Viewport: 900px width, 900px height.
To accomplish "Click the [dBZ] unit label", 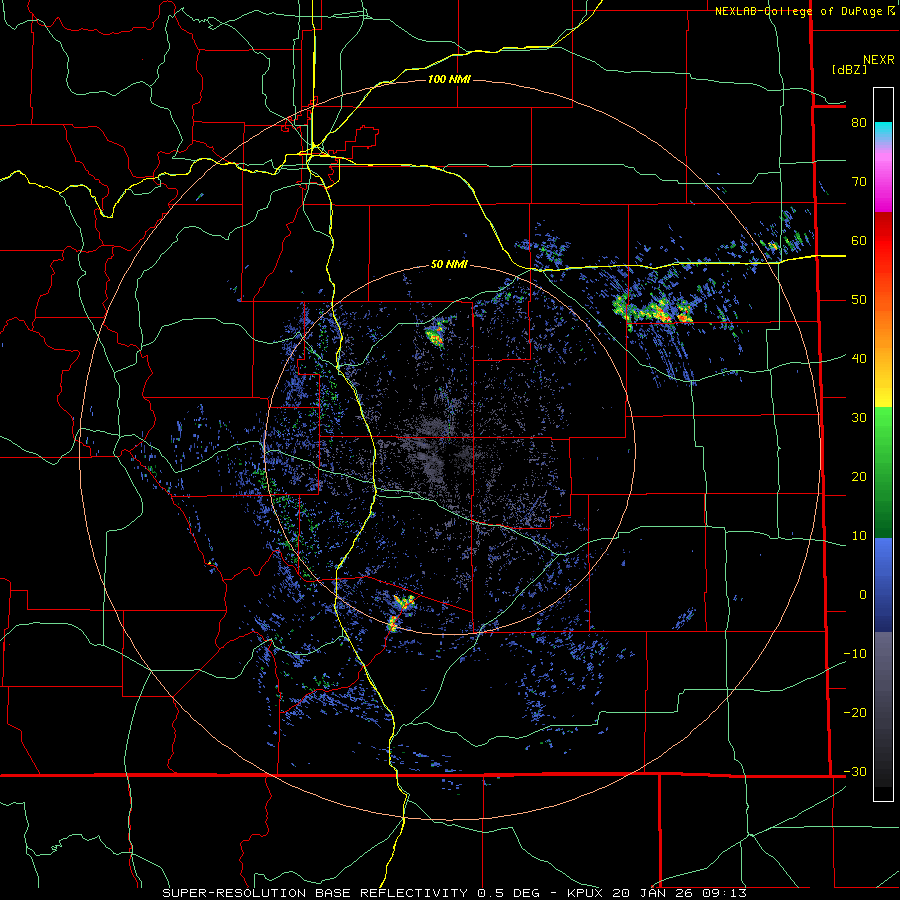I will coord(849,69).
